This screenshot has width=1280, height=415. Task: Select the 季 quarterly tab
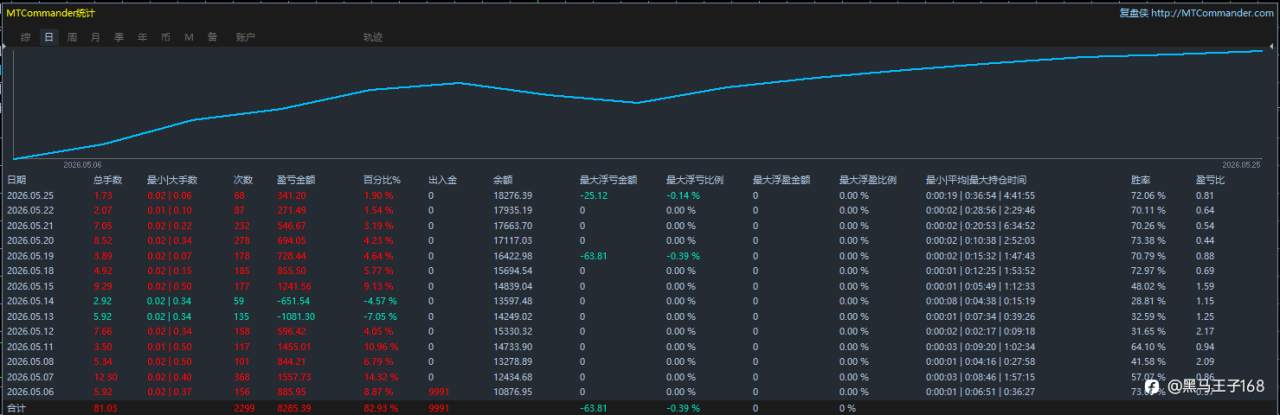point(118,37)
